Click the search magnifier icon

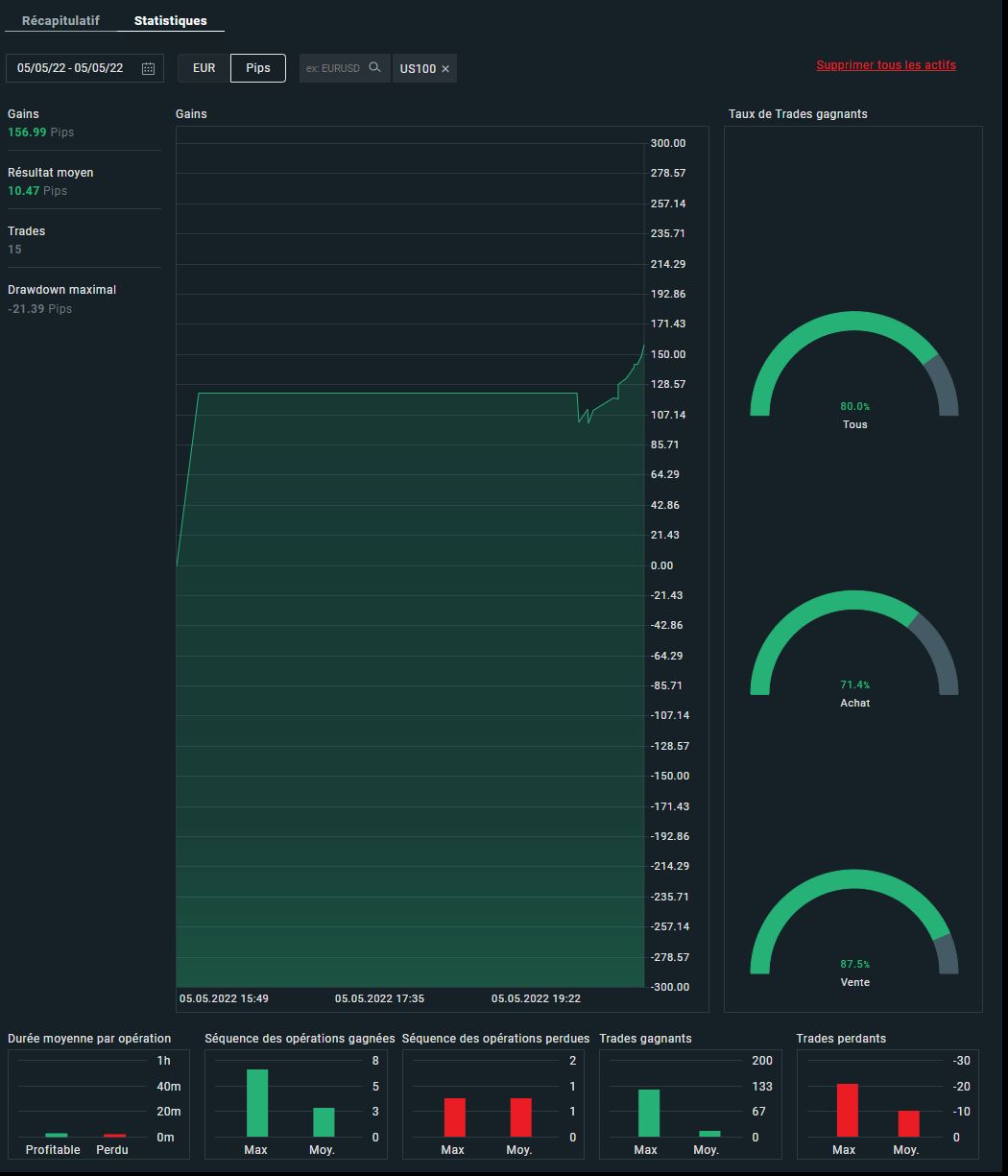click(x=374, y=67)
